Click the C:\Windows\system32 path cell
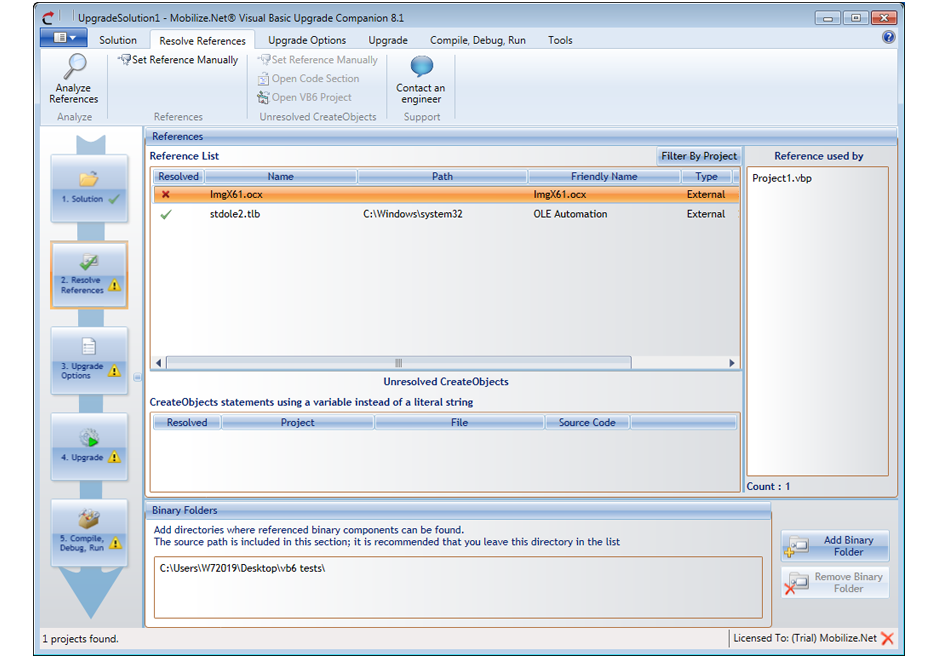 (413, 214)
